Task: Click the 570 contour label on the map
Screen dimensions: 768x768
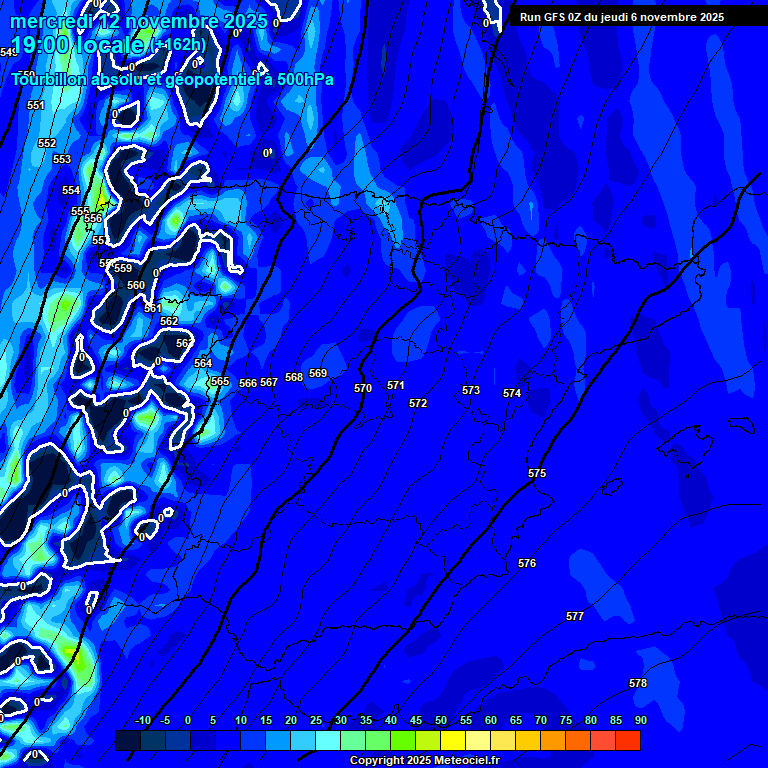Action: [x=363, y=389]
